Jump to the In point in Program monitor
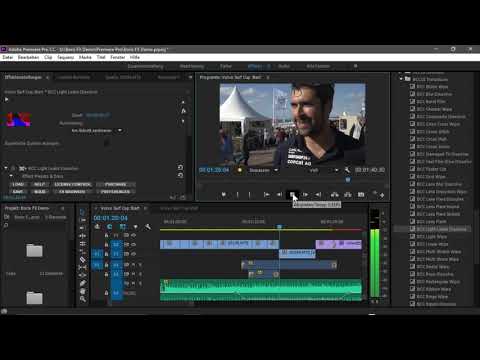The height and width of the screenshot is (360, 480). point(266,195)
